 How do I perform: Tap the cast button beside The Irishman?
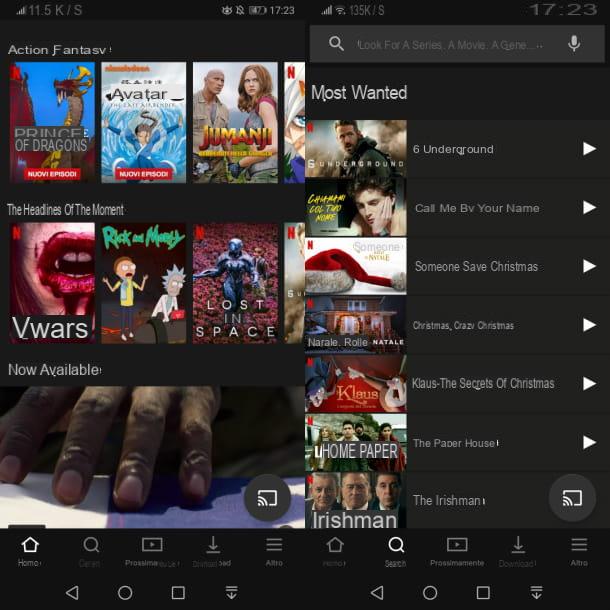pos(572,498)
